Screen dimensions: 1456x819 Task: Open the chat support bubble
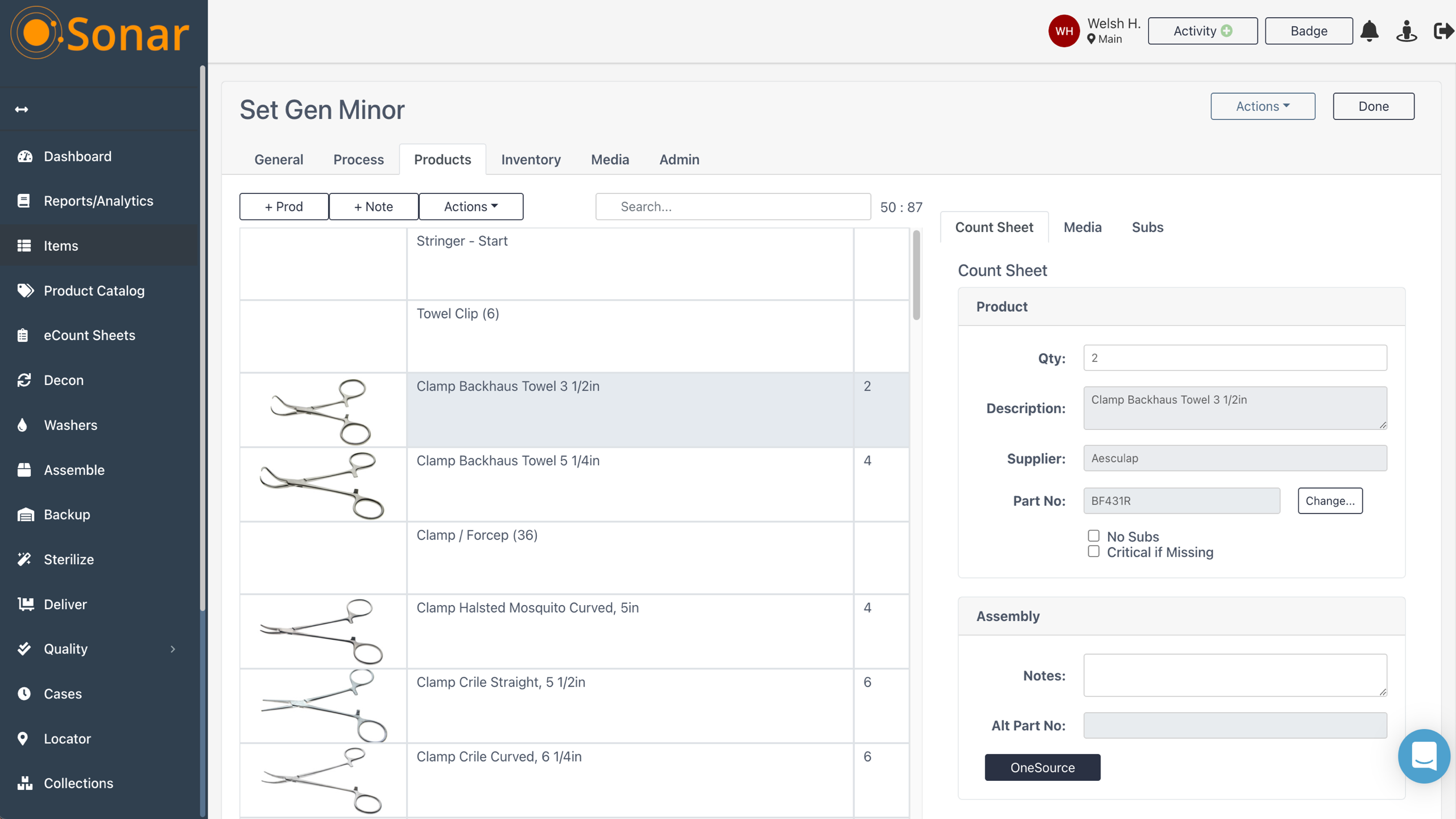point(1424,756)
